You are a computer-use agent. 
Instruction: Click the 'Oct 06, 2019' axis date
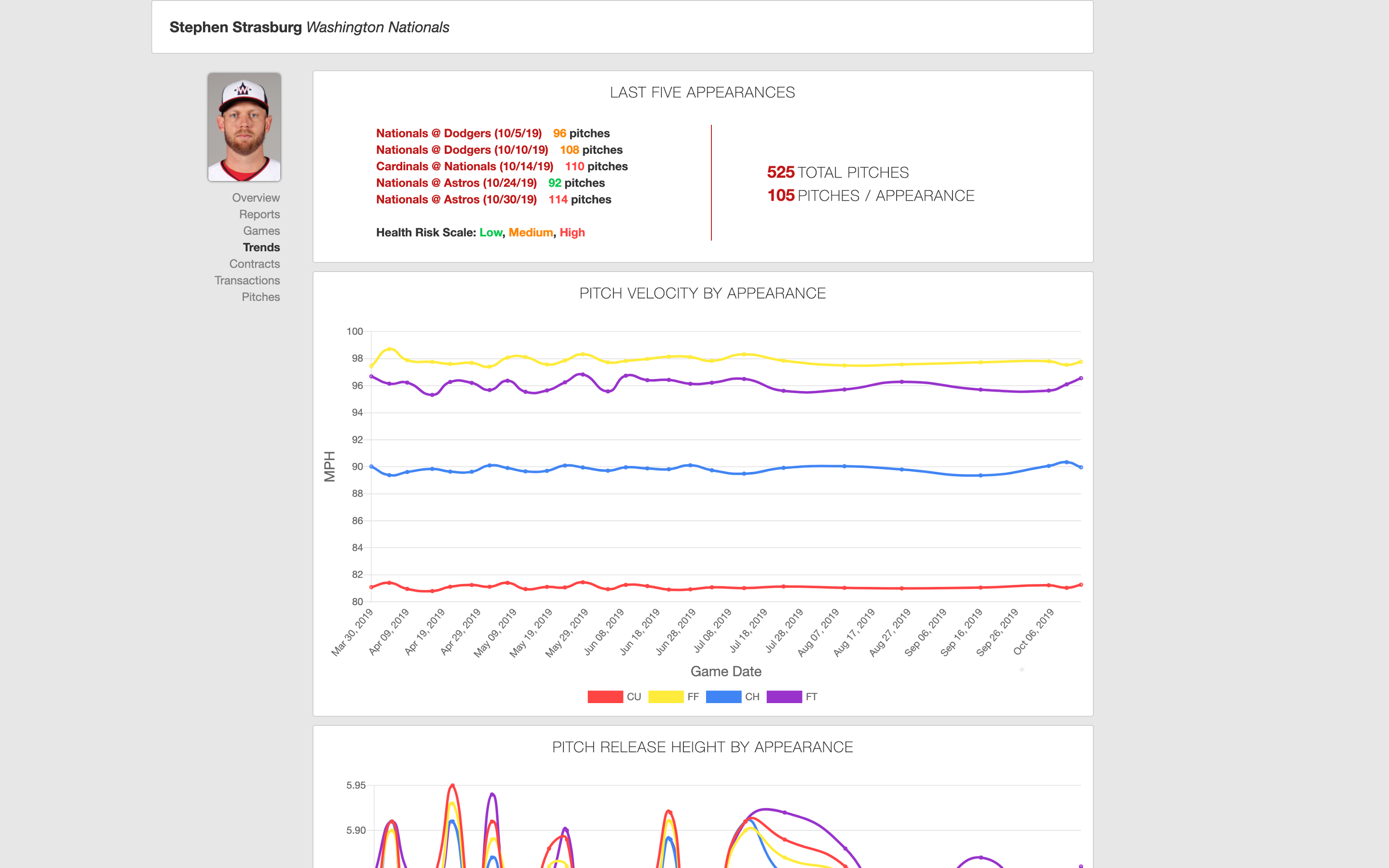click(x=1034, y=632)
